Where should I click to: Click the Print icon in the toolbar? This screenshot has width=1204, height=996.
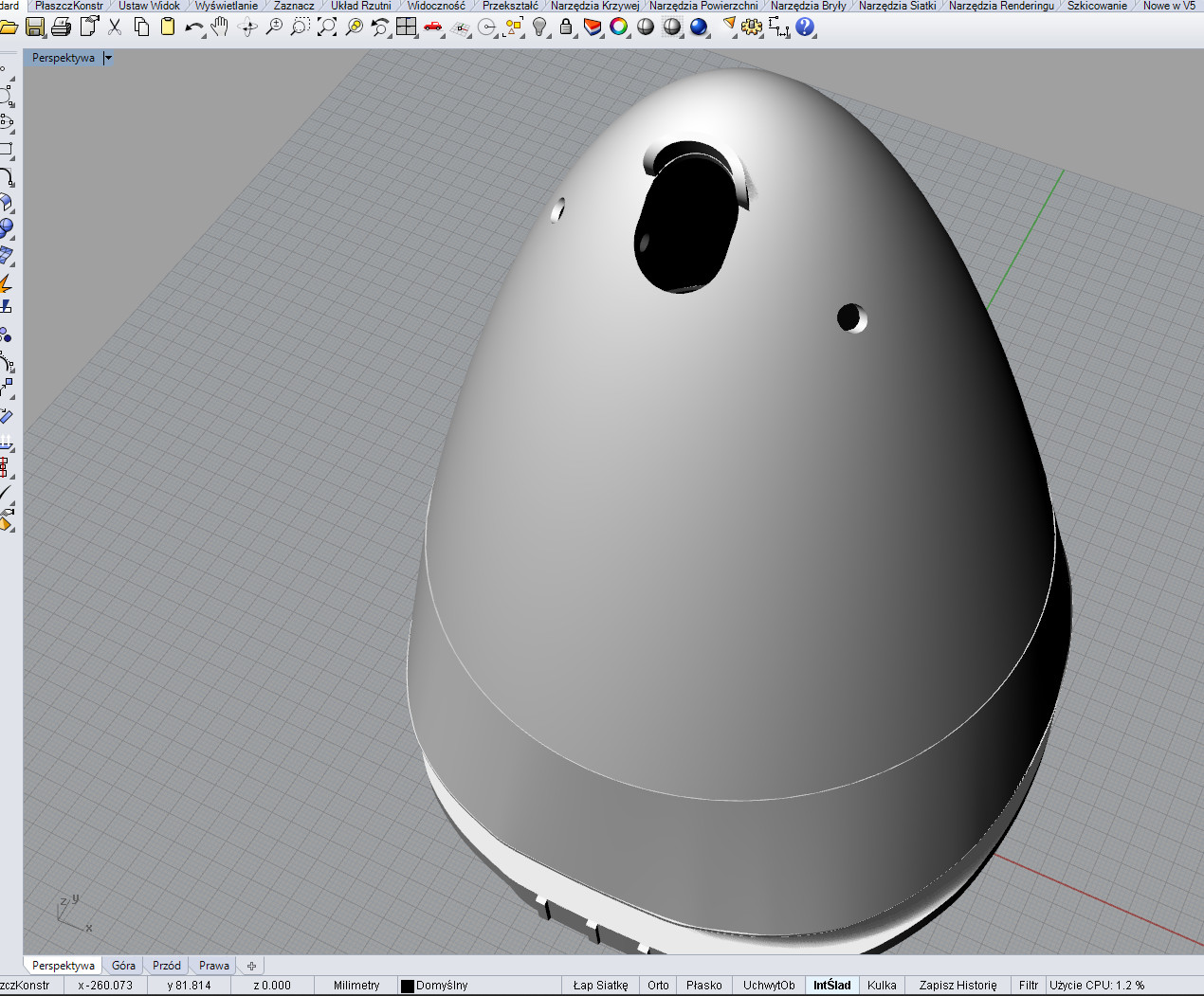[x=62, y=27]
